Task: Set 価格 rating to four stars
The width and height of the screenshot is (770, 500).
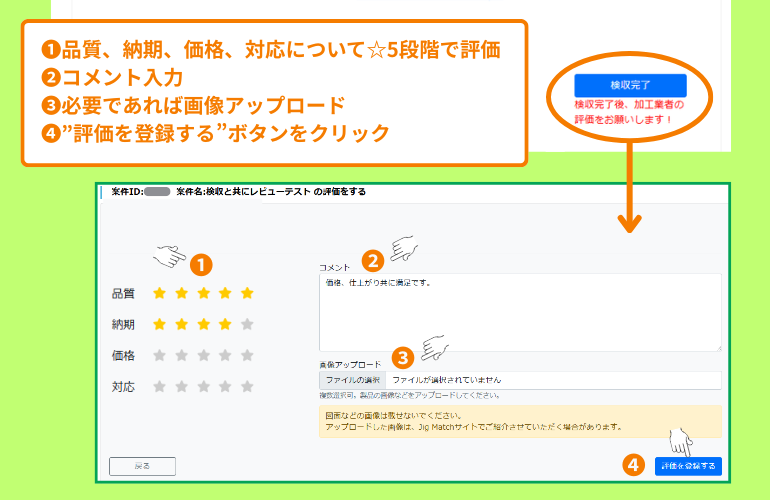Action: point(225,355)
